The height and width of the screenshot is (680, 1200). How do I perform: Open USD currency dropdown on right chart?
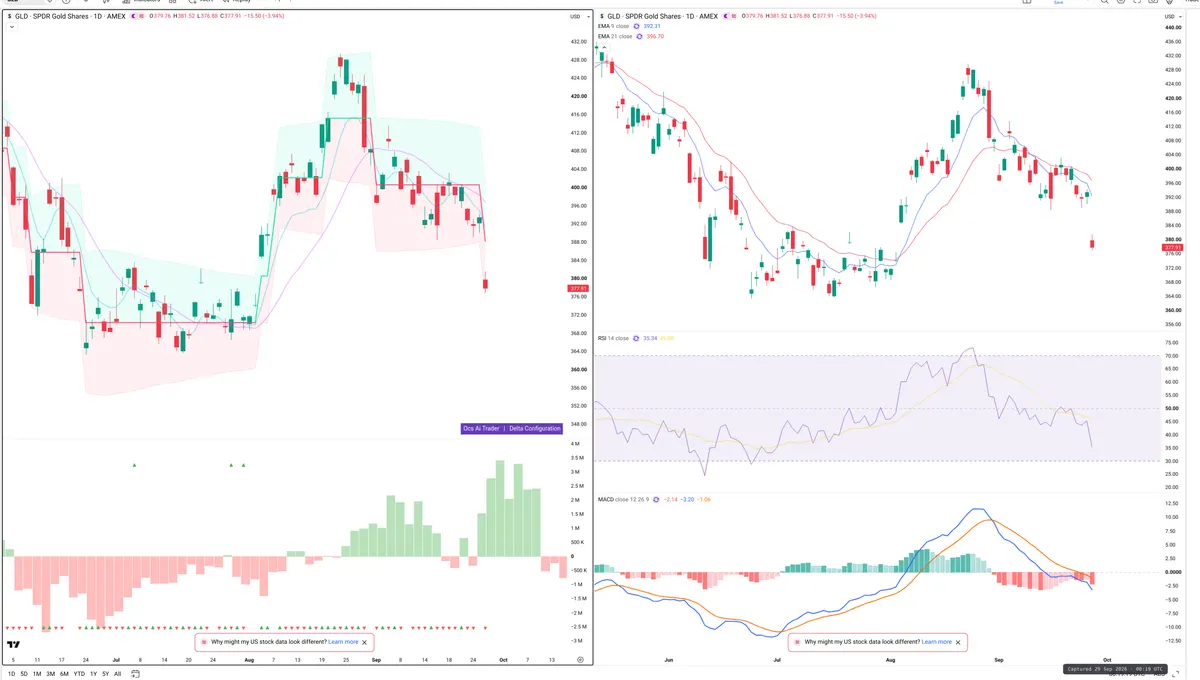1173,16
